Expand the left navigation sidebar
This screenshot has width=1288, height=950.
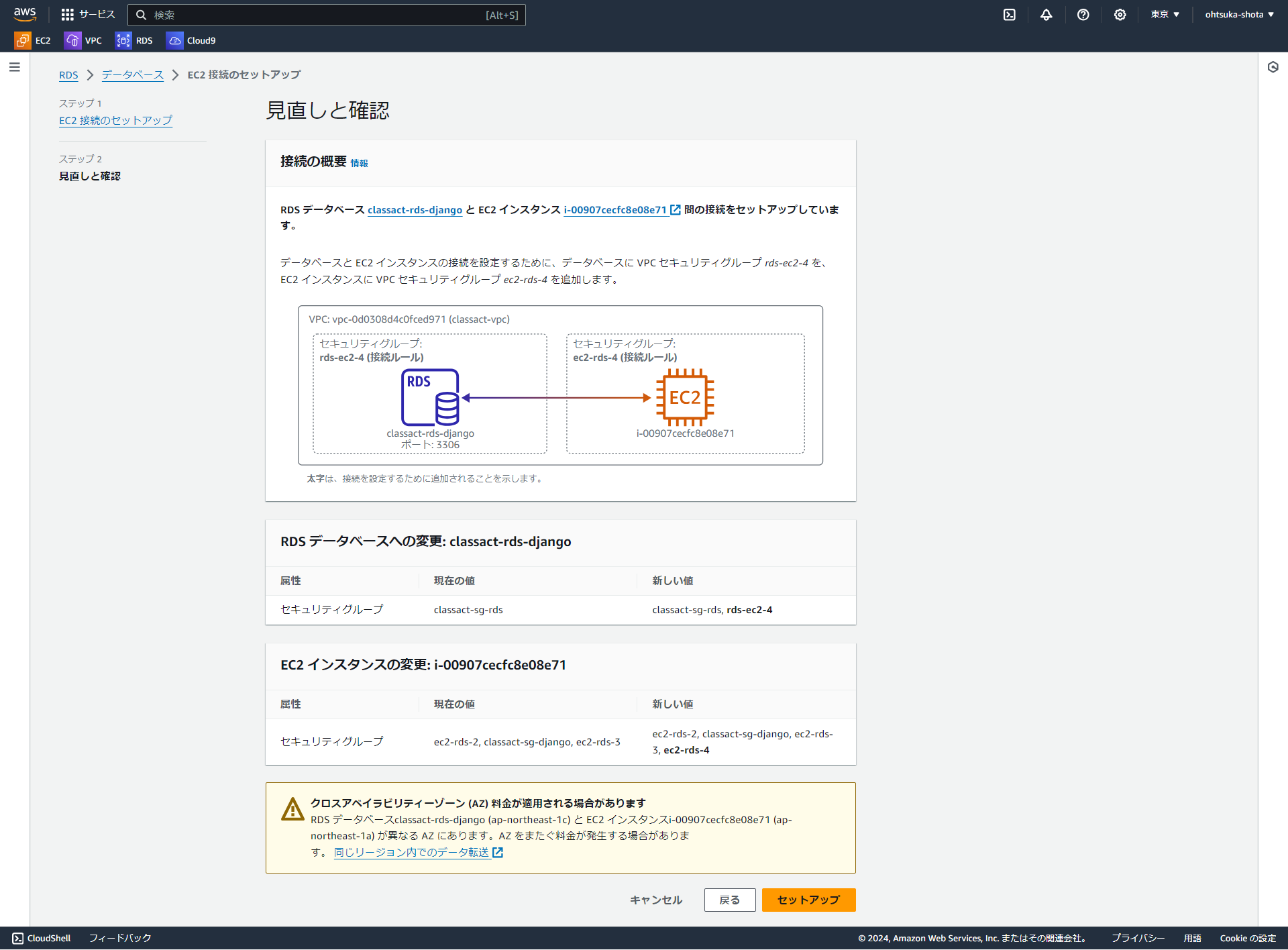[14, 66]
